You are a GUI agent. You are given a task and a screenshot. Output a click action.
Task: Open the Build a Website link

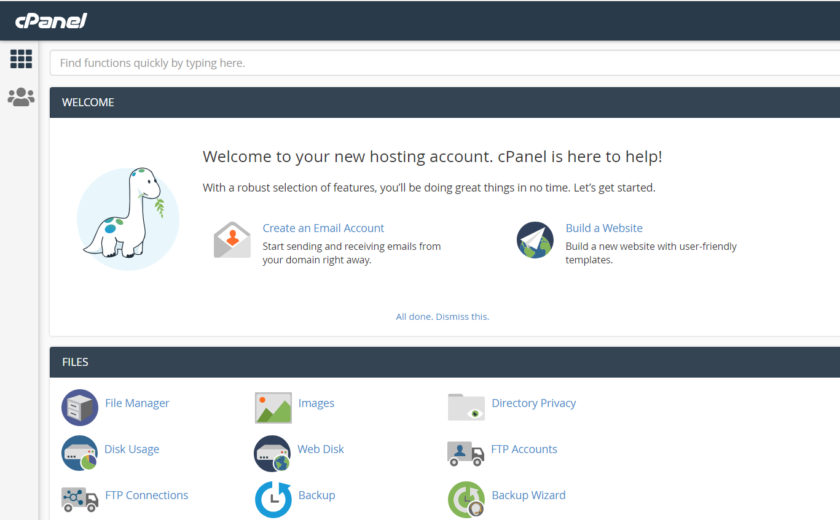[x=604, y=228]
